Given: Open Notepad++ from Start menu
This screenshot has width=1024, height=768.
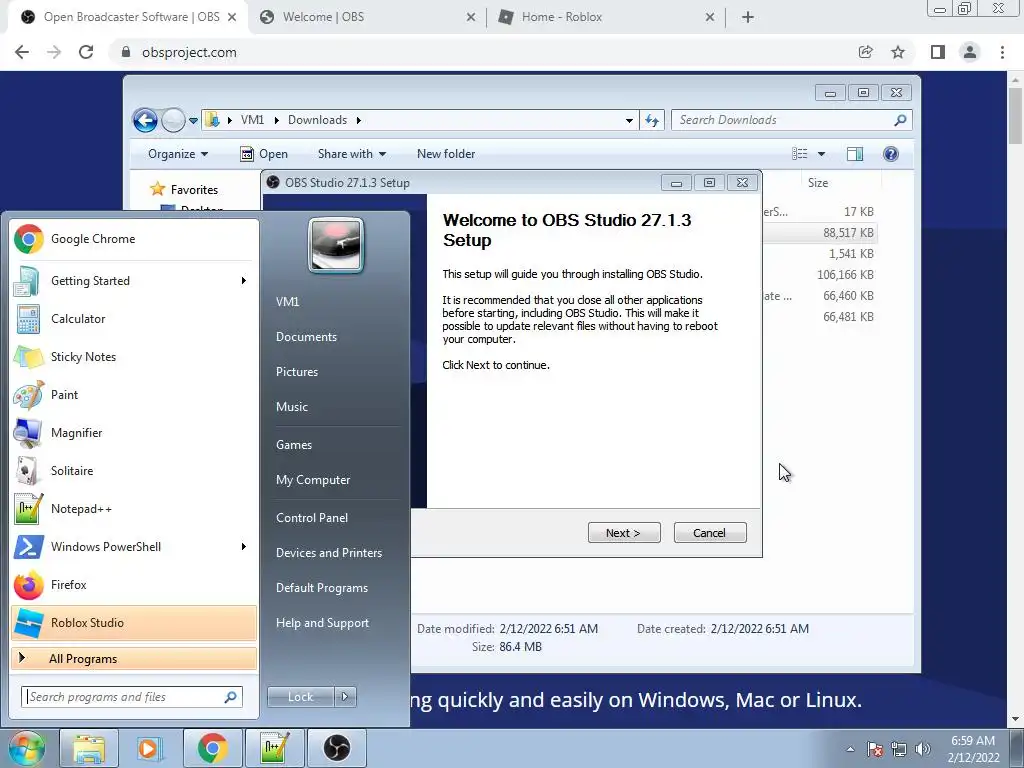Looking at the screenshot, I should pos(134,509).
